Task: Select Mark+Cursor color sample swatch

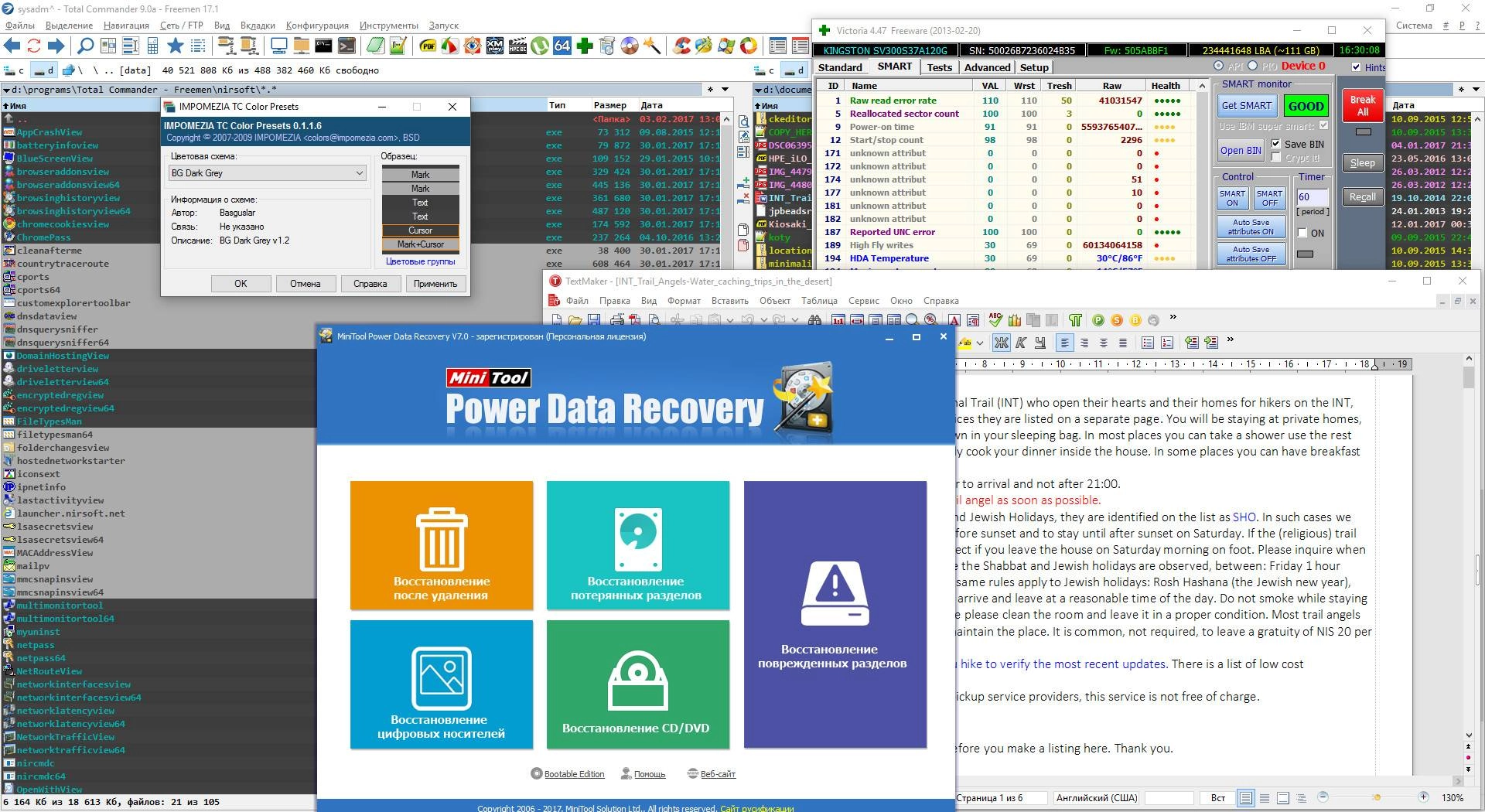Action: (x=420, y=244)
